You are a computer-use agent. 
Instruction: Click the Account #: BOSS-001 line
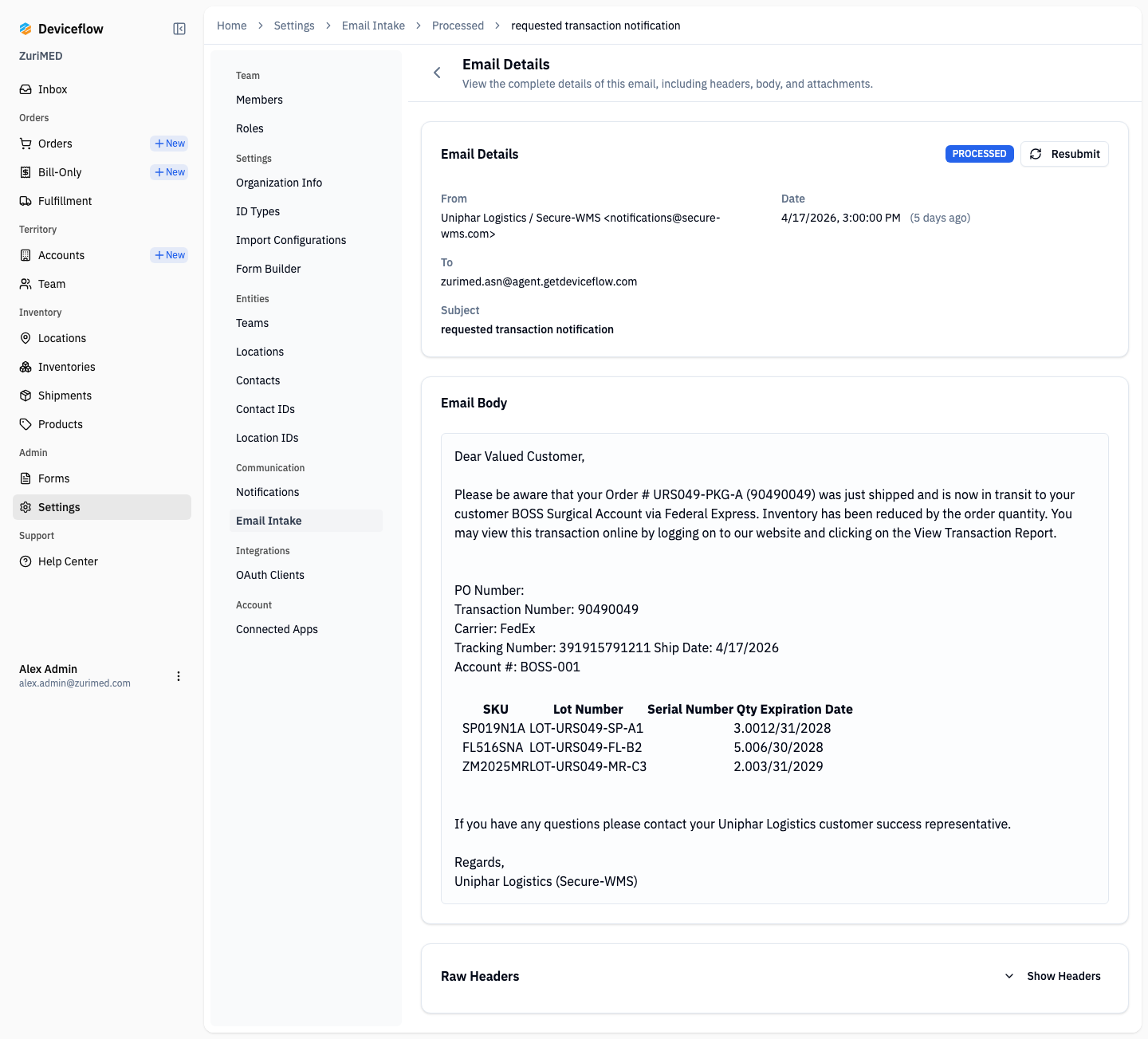(517, 667)
